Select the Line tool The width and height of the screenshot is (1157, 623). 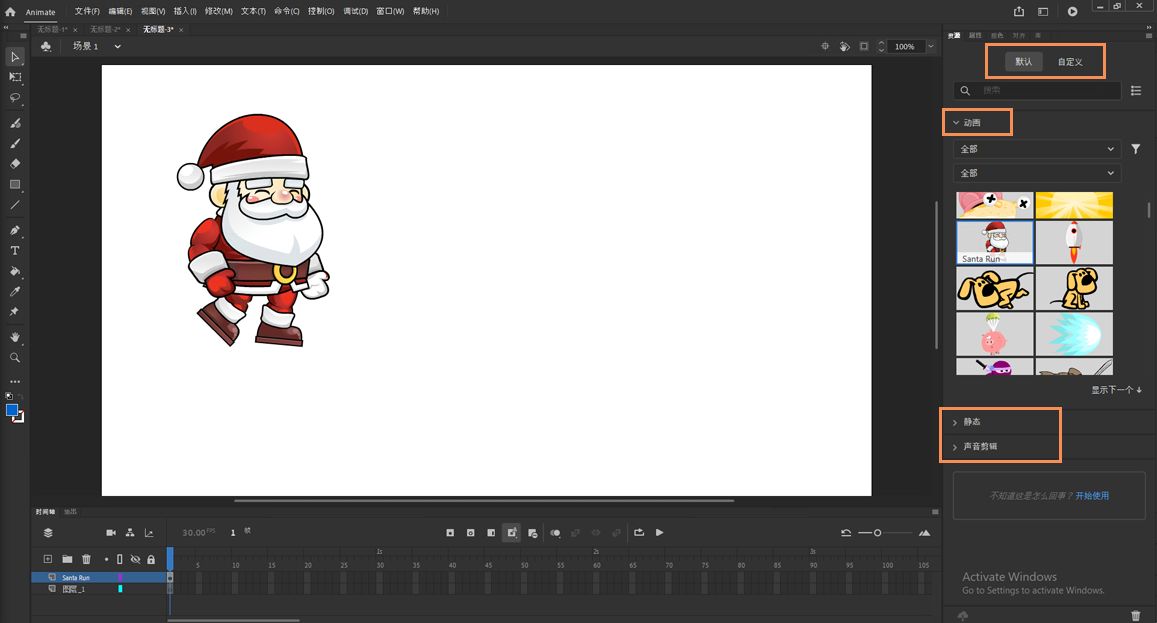click(x=15, y=205)
